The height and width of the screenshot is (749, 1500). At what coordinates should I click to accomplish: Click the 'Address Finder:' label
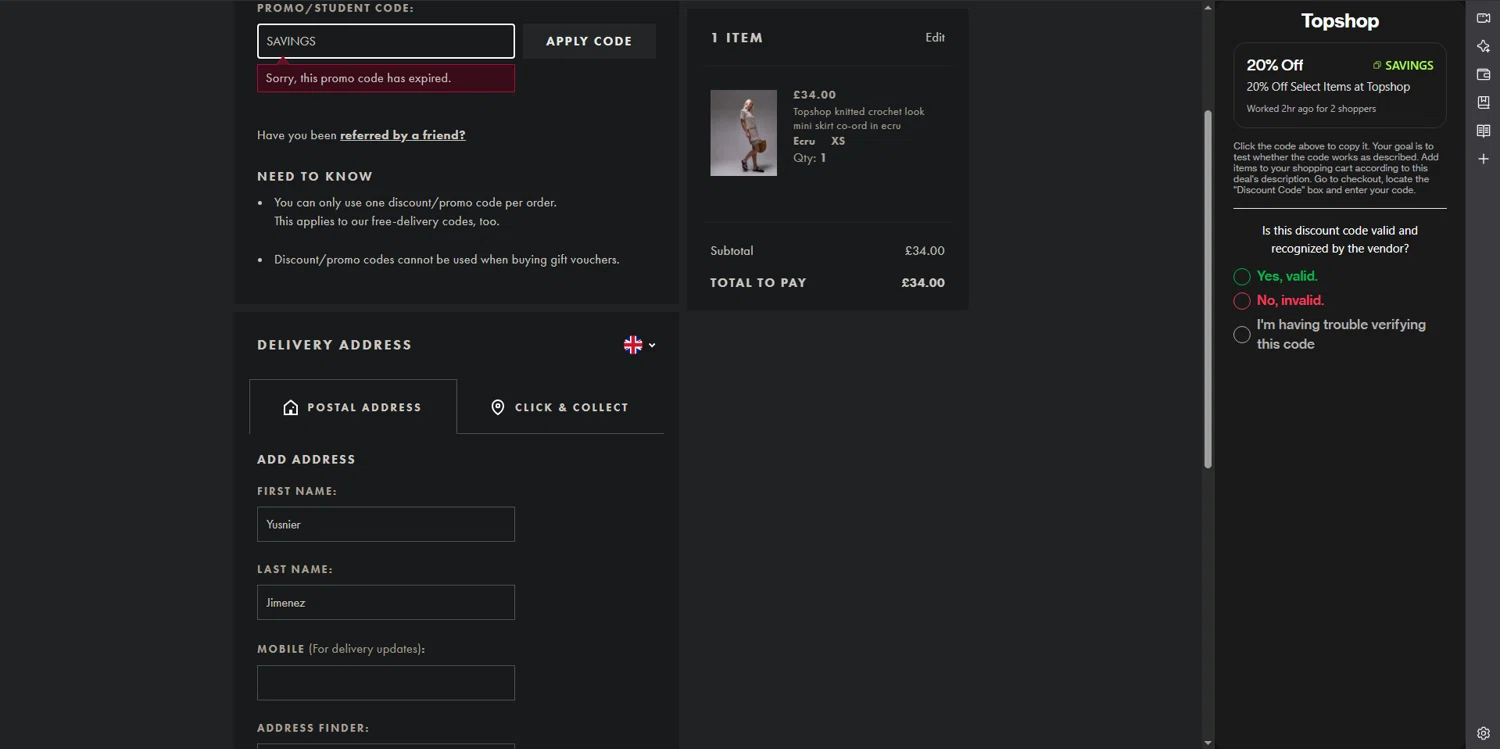[313, 728]
